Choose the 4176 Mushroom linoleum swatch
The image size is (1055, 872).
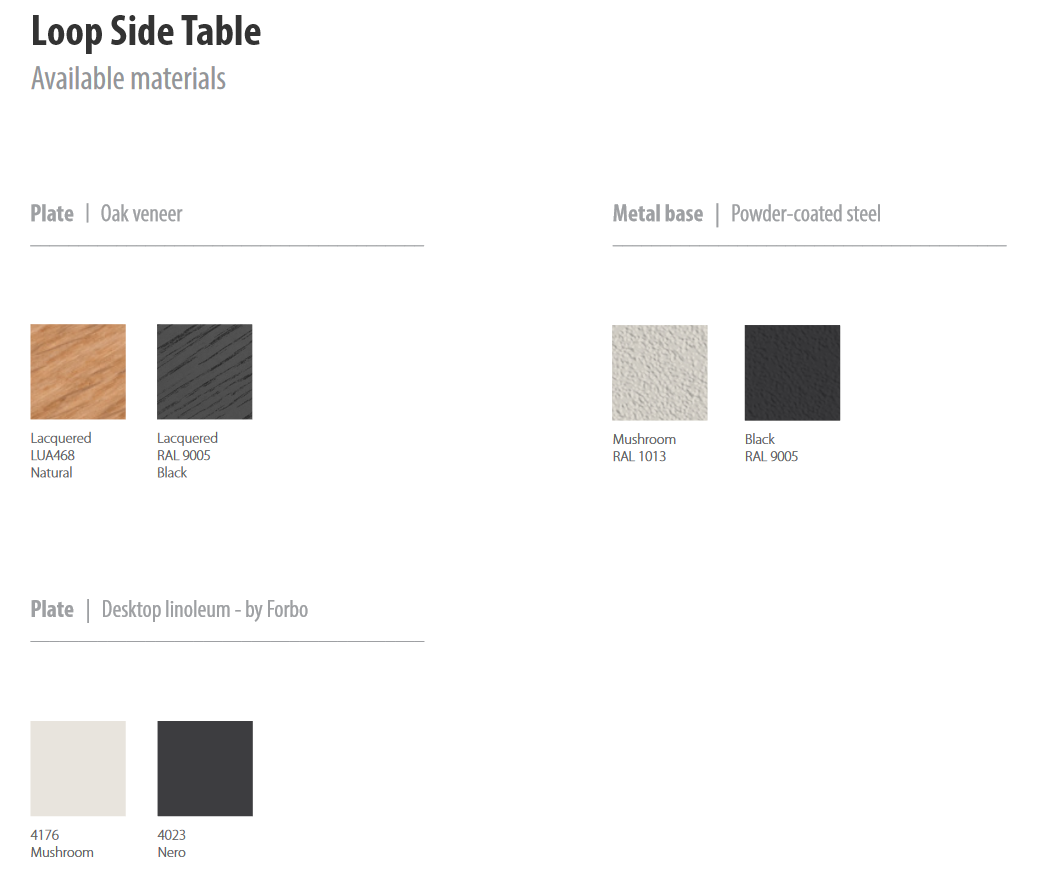pyautogui.click(x=78, y=768)
